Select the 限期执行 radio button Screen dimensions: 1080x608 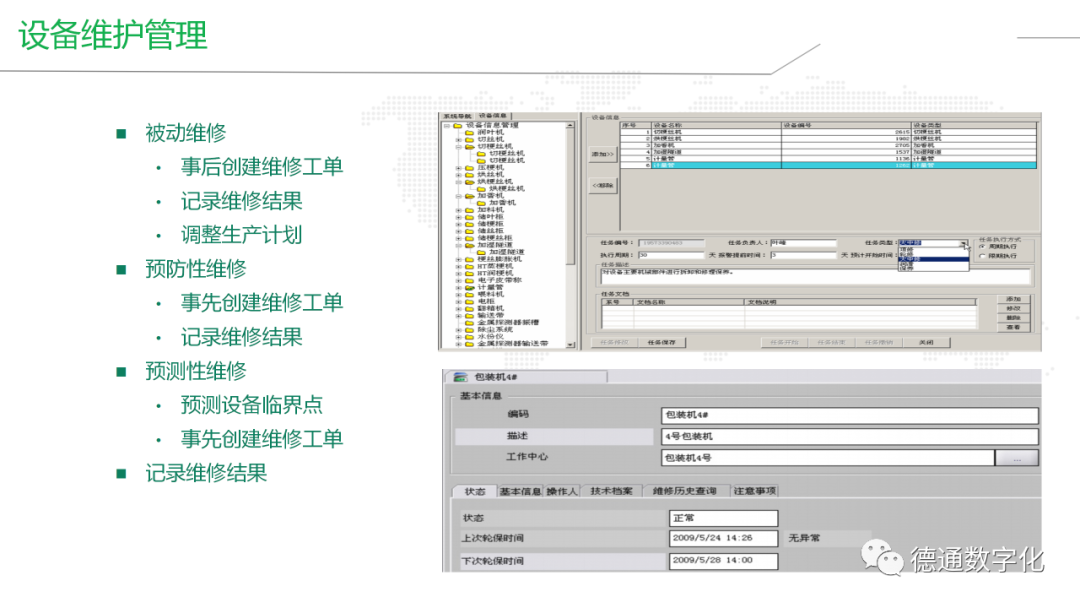981,256
